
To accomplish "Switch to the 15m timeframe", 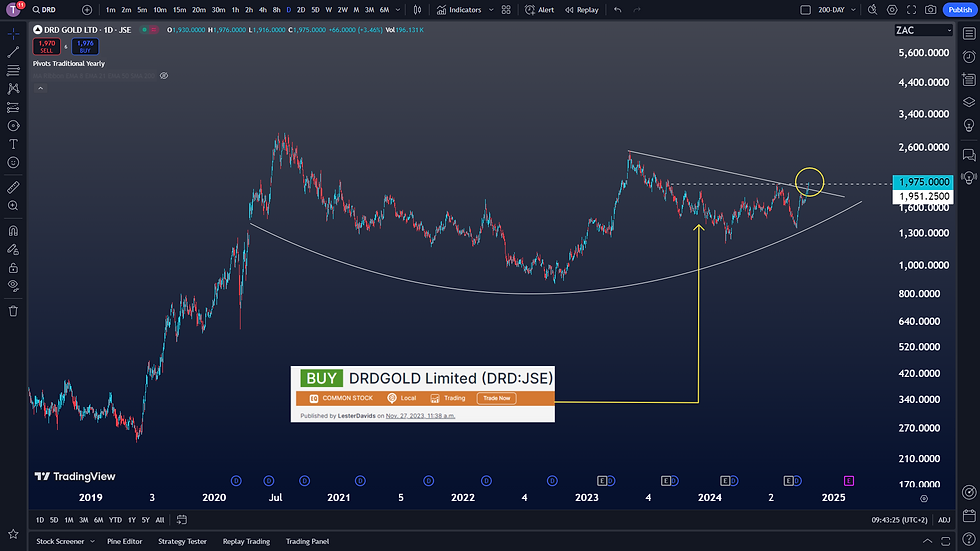I will click(179, 9).
